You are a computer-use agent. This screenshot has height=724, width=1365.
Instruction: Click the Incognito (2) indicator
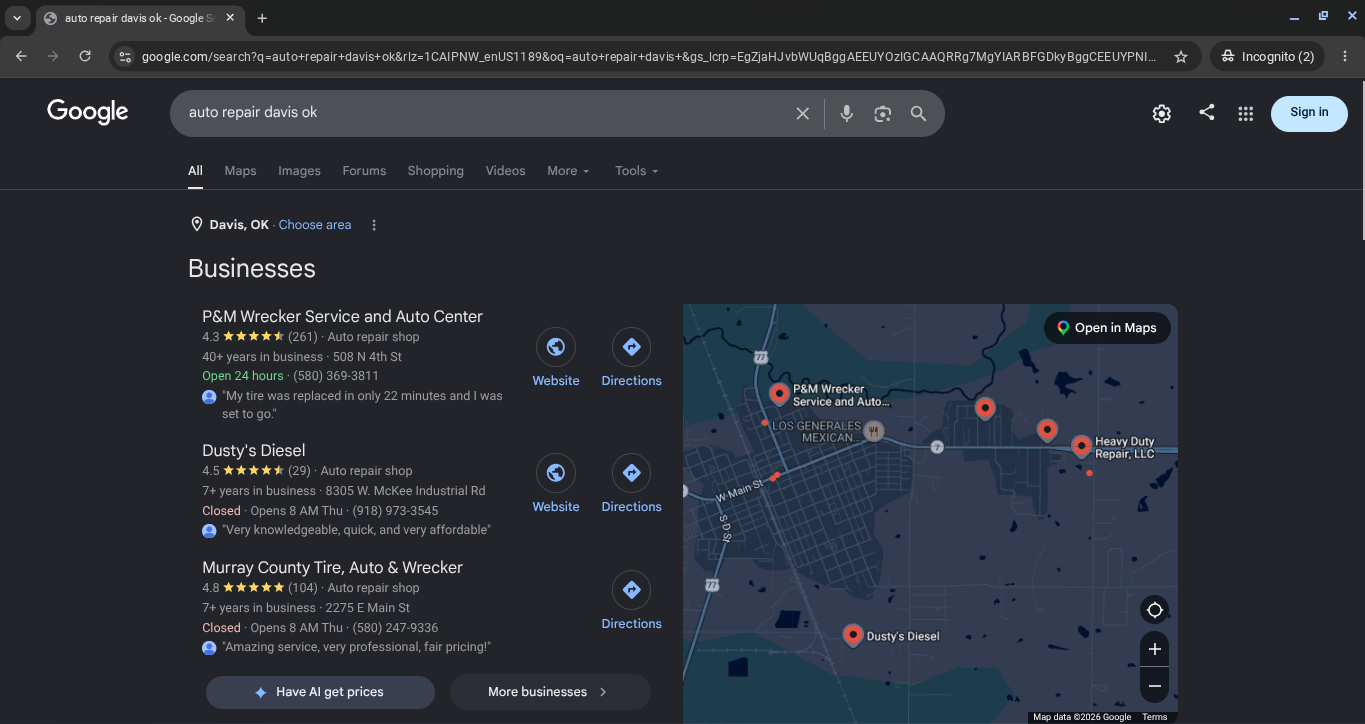(x=1267, y=57)
